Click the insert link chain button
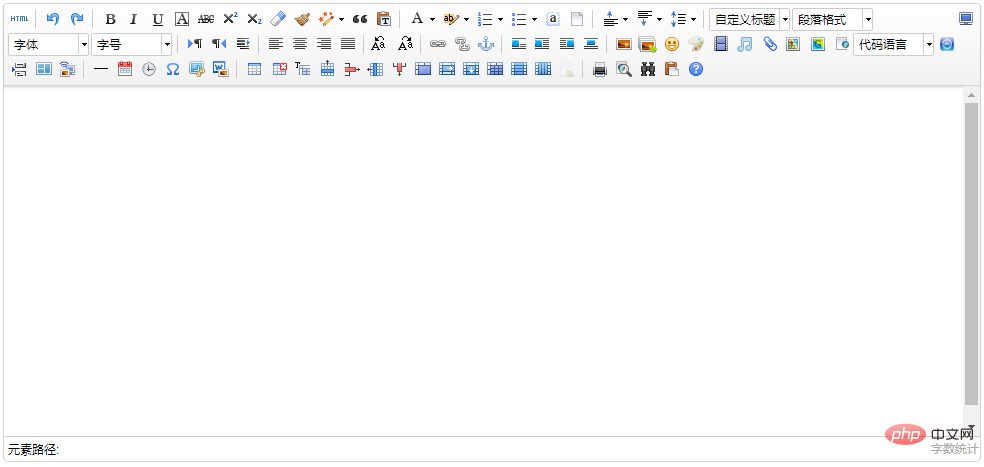The height and width of the screenshot is (467, 984). [x=437, y=44]
